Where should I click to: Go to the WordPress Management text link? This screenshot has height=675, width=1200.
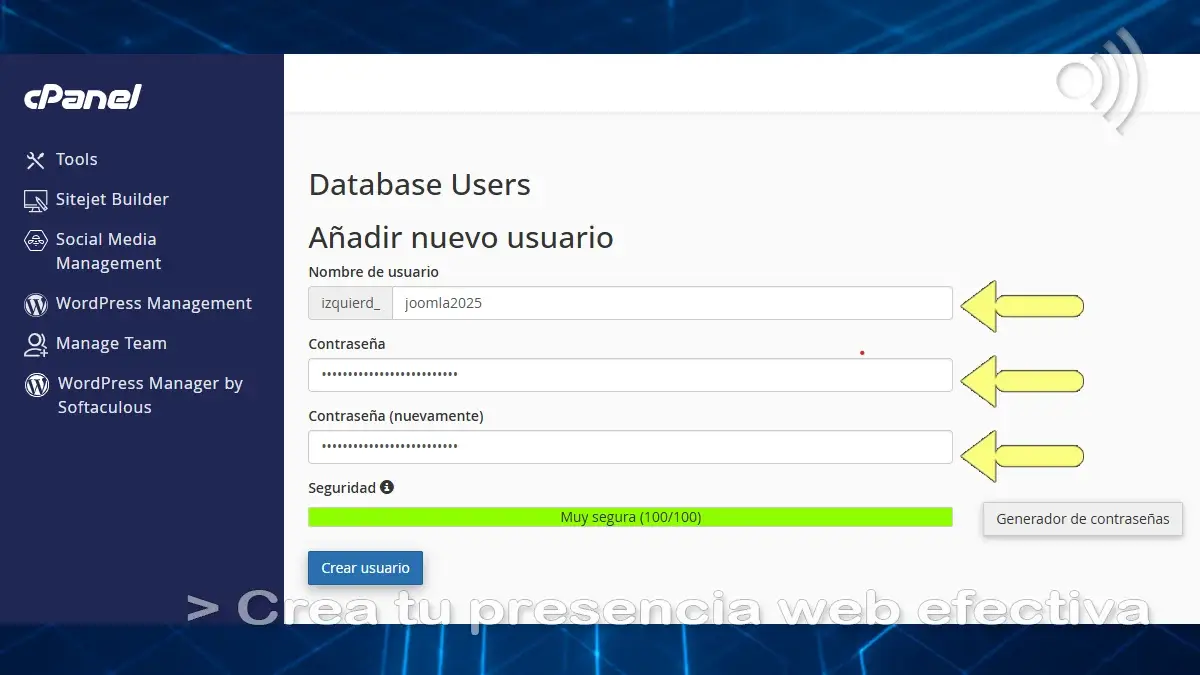point(154,304)
